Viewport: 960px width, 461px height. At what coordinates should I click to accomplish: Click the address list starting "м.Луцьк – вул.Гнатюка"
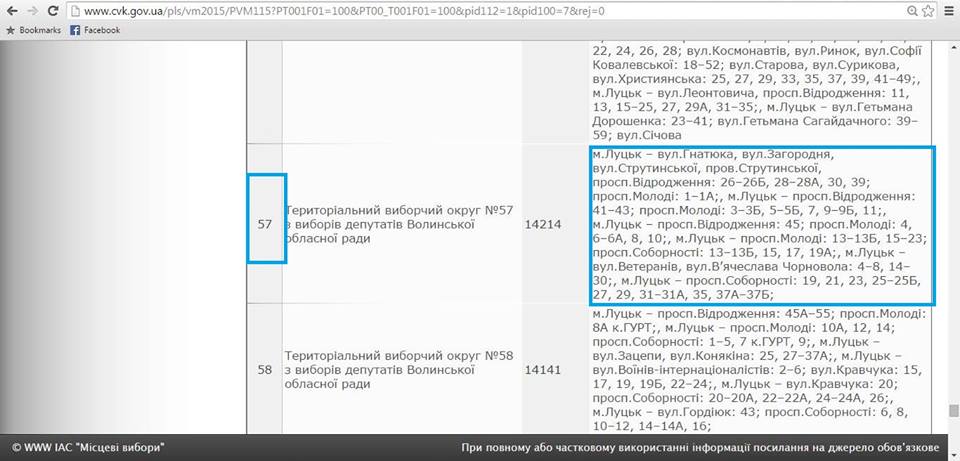pyautogui.click(x=761, y=225)
